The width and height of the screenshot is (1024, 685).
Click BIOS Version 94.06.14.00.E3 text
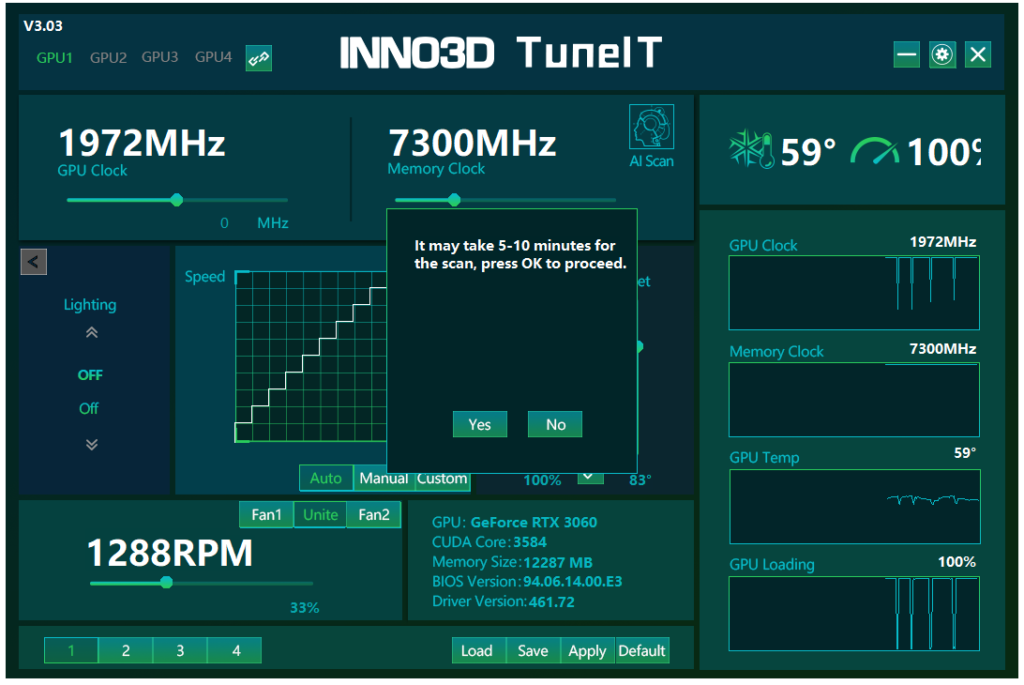526,581
